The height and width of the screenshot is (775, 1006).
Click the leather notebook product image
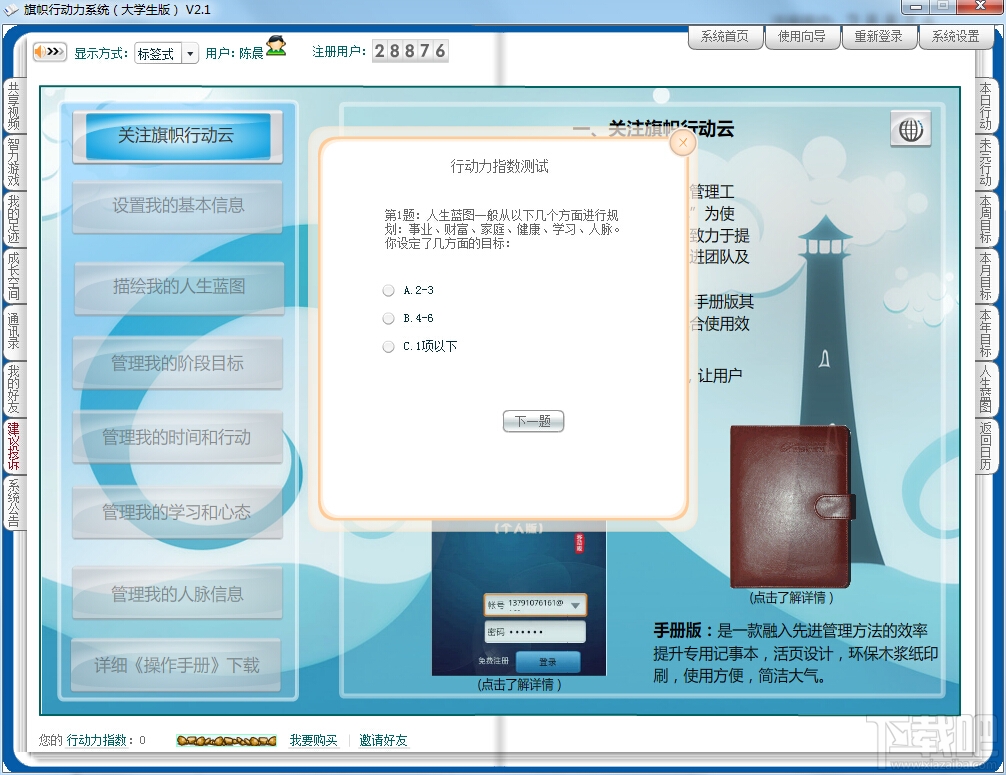click(793, 506)
